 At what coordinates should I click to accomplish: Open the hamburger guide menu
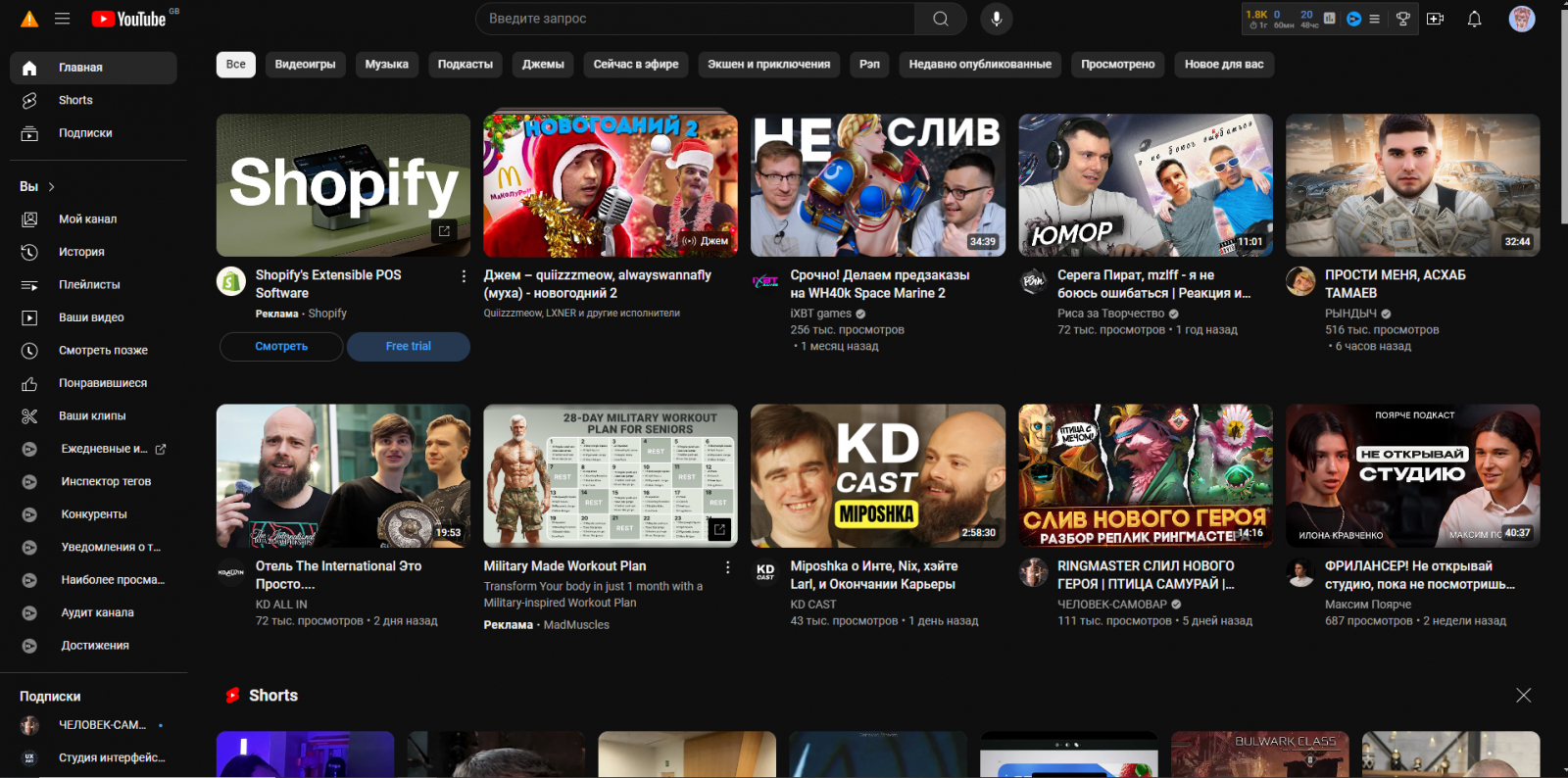coord(62,19)
